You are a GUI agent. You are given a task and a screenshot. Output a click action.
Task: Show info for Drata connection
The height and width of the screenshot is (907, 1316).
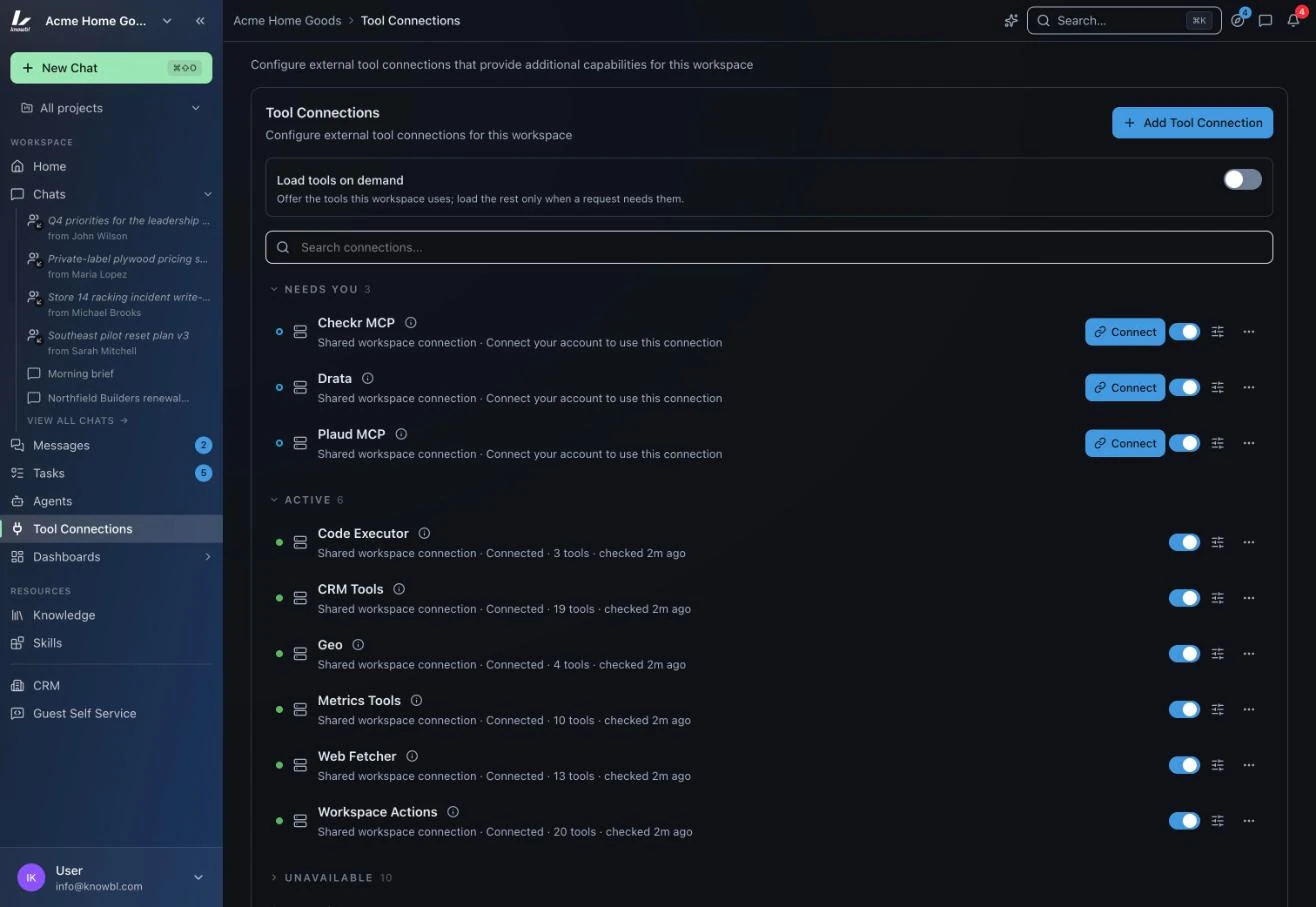pyautogui.click(x=368, y=379)
